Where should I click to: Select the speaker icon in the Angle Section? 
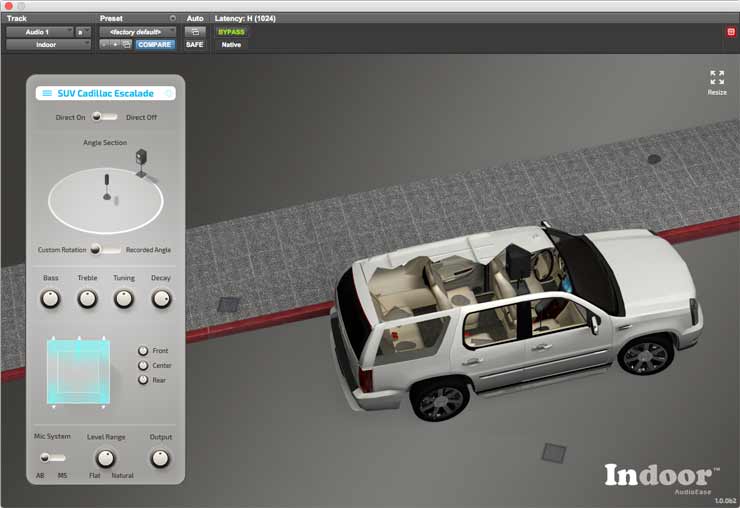tap(141, 163)
